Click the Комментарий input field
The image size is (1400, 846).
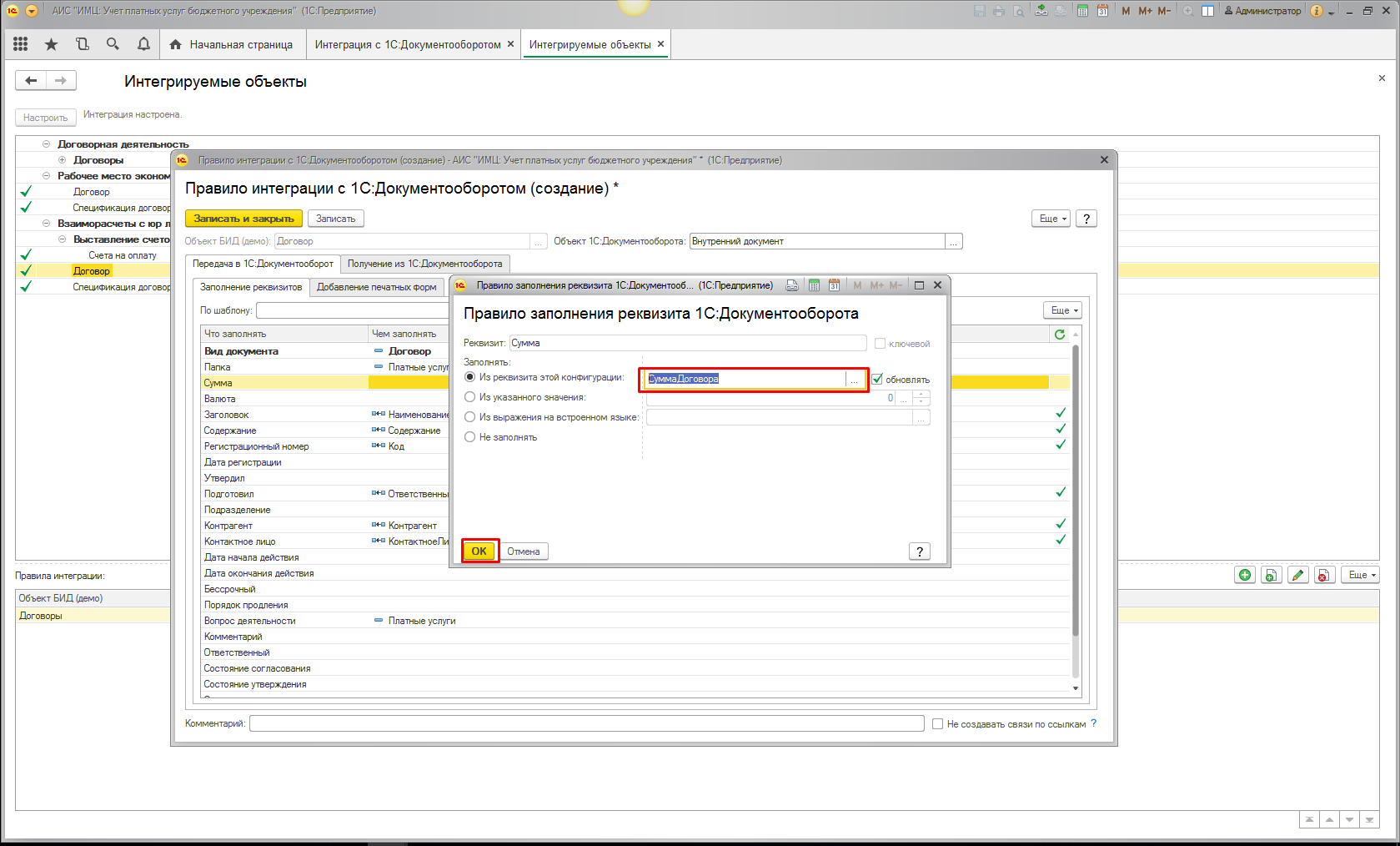tap(586, 723)
